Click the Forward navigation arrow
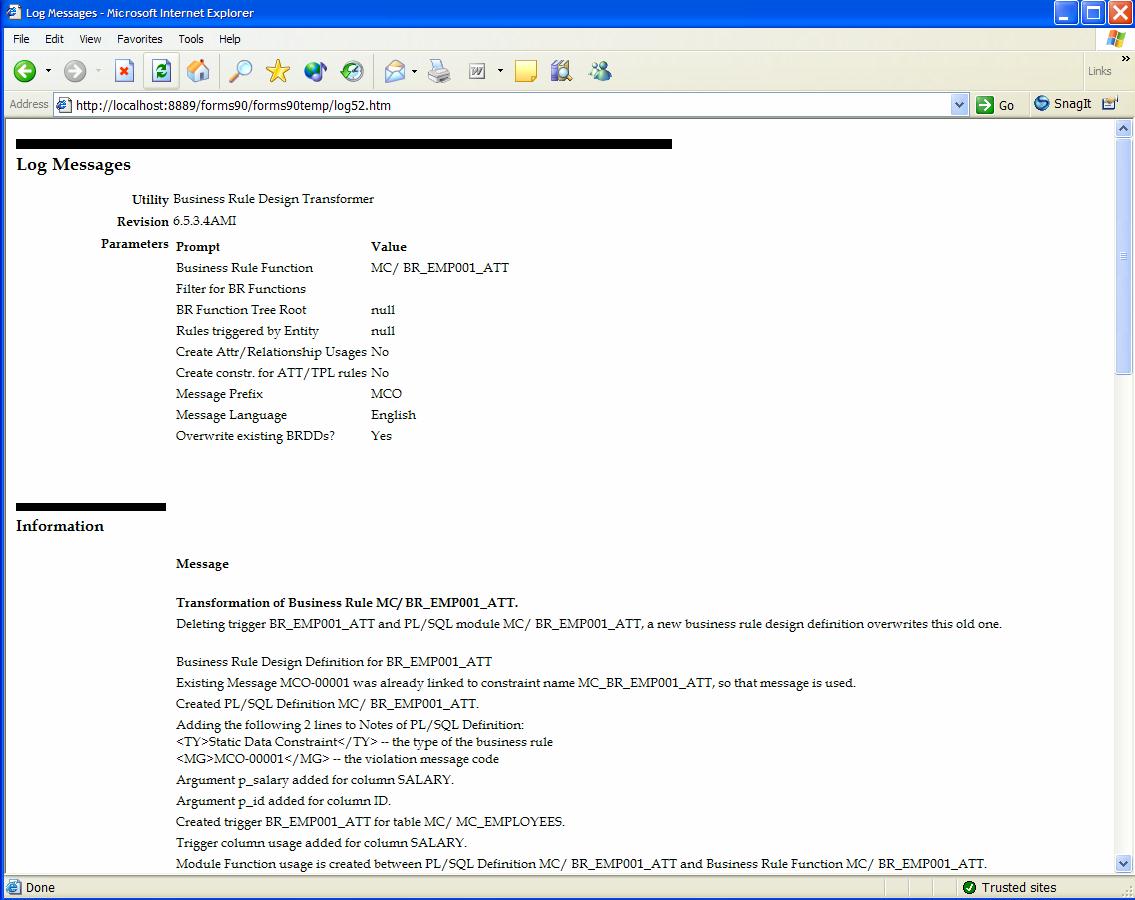This screenshot has width=1135, height=900. 75,71
